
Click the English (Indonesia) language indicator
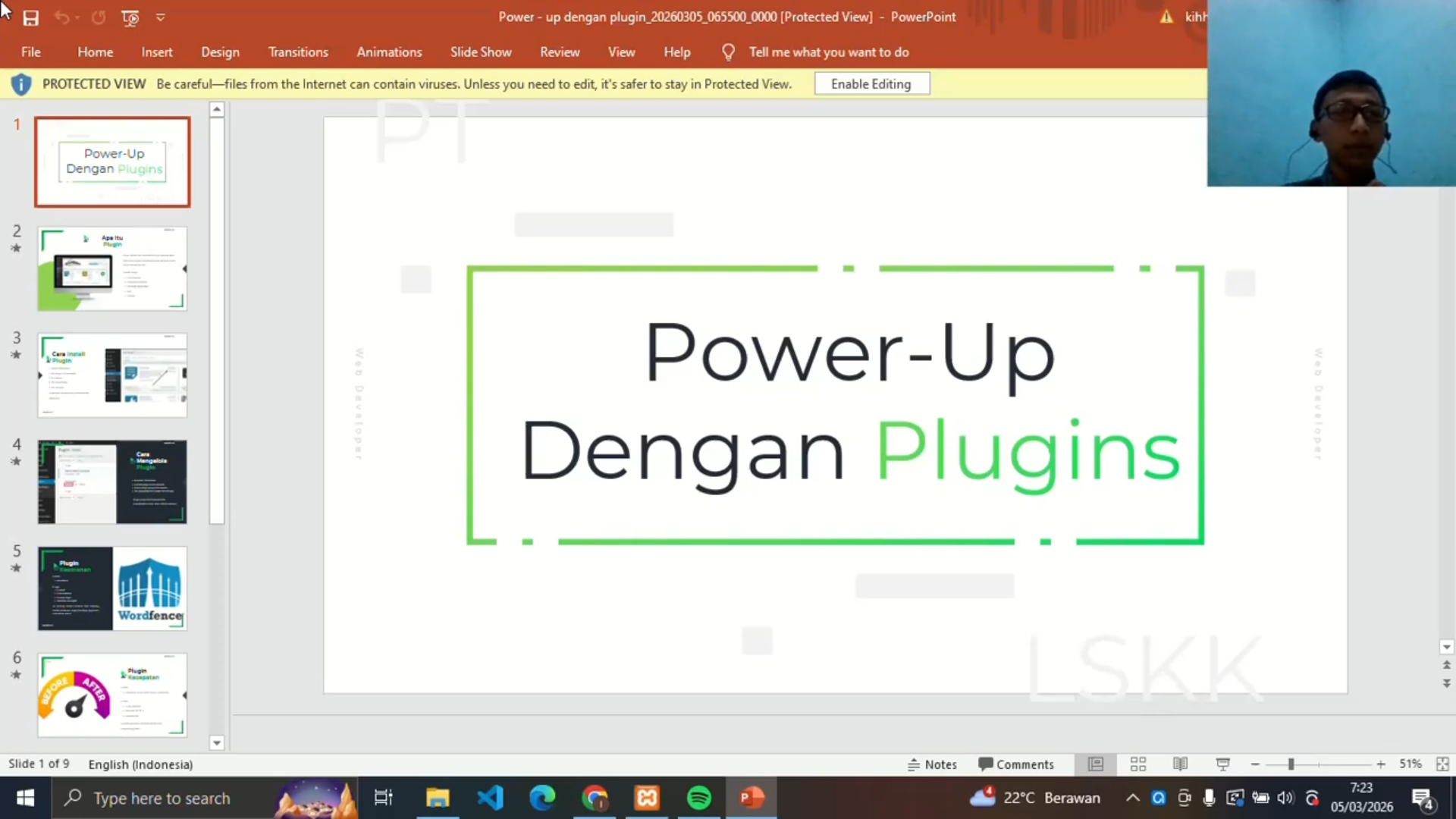[140, 764]
